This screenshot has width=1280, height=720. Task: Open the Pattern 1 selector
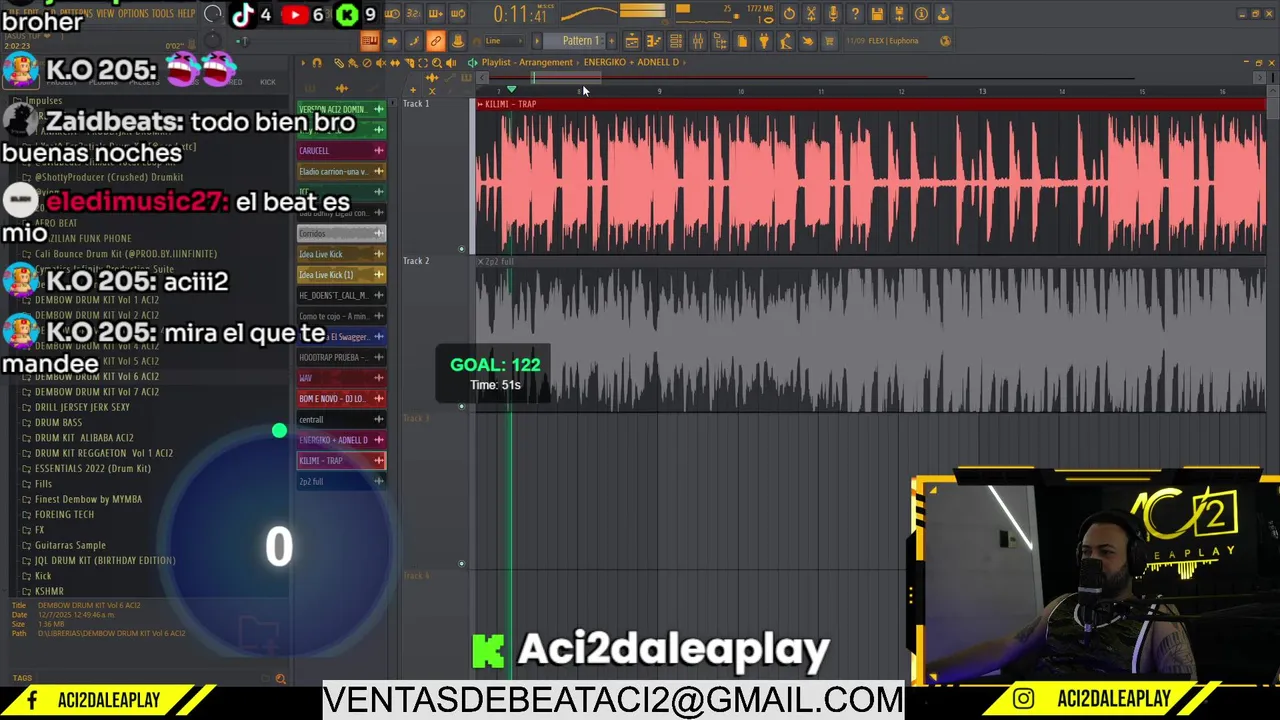click(x=581, y=41)
